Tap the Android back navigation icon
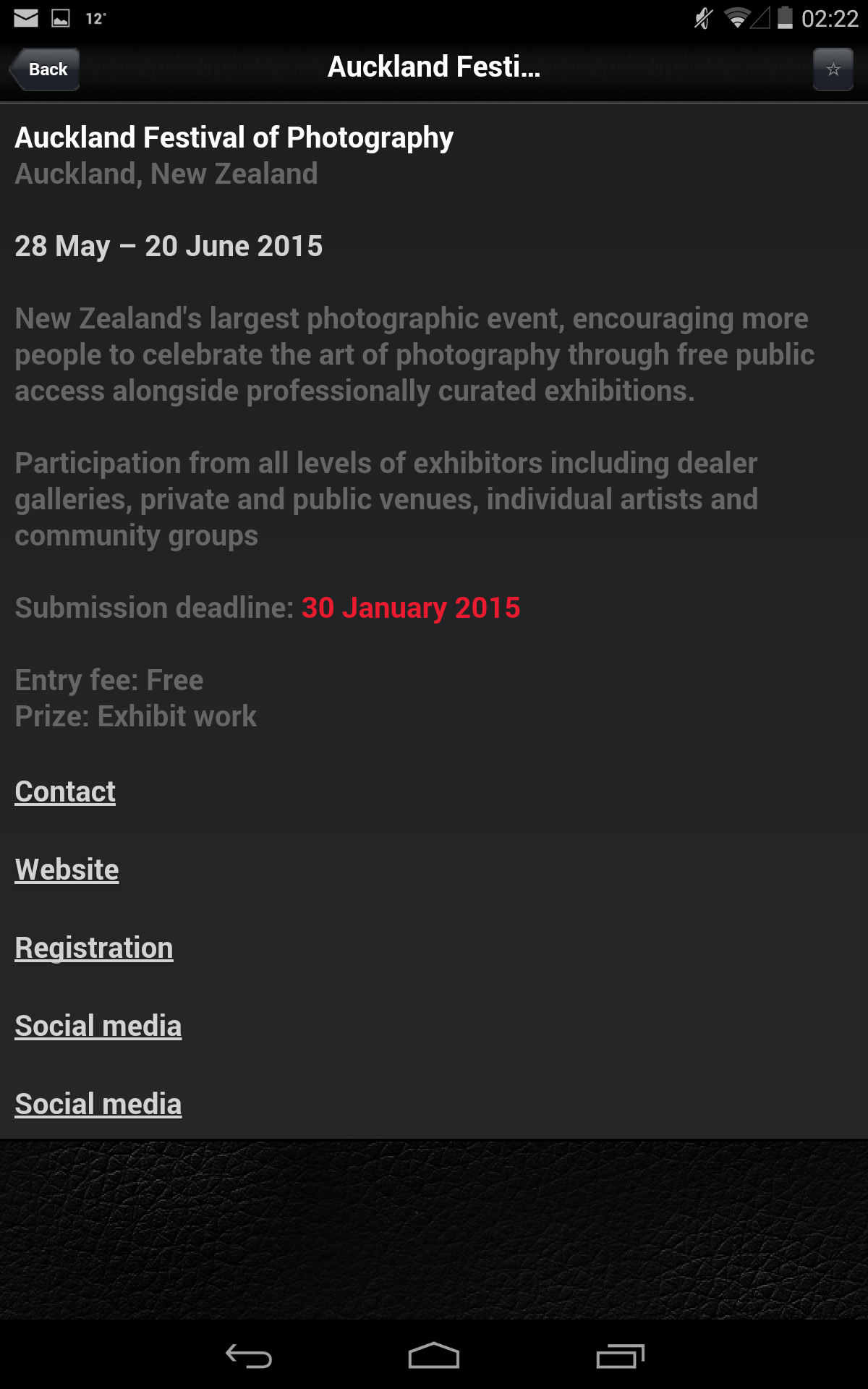868x1389 pixels. (248, 1356)
